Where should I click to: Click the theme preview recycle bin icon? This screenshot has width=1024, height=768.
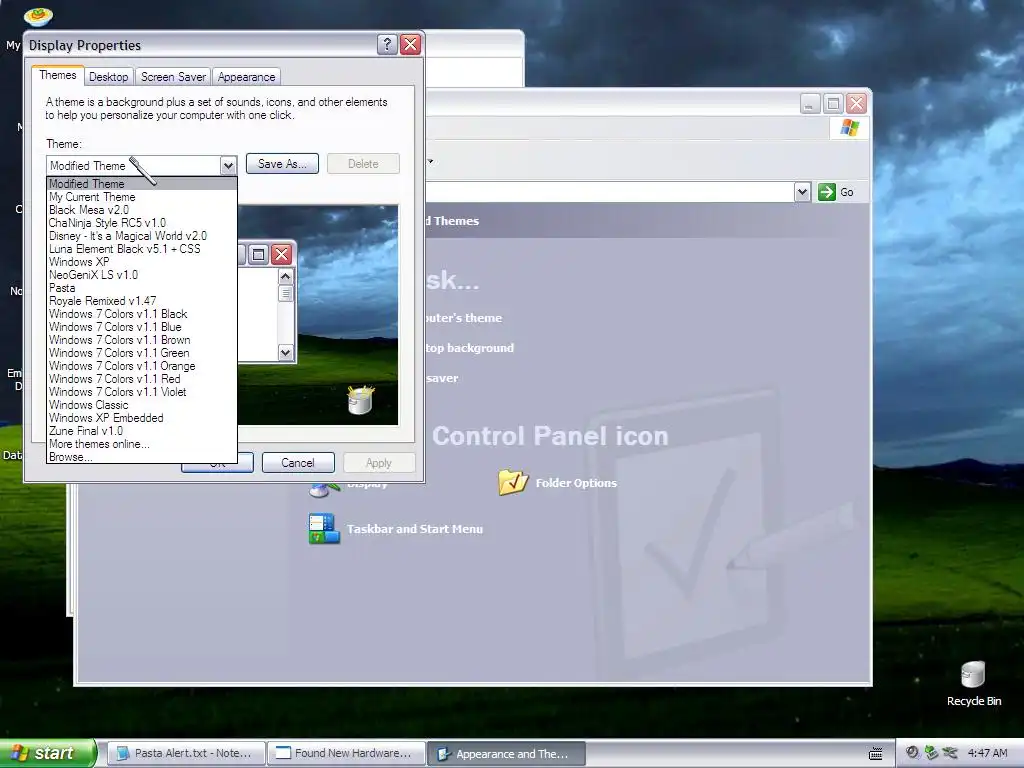pyautogui.click(x=360, y=400)
